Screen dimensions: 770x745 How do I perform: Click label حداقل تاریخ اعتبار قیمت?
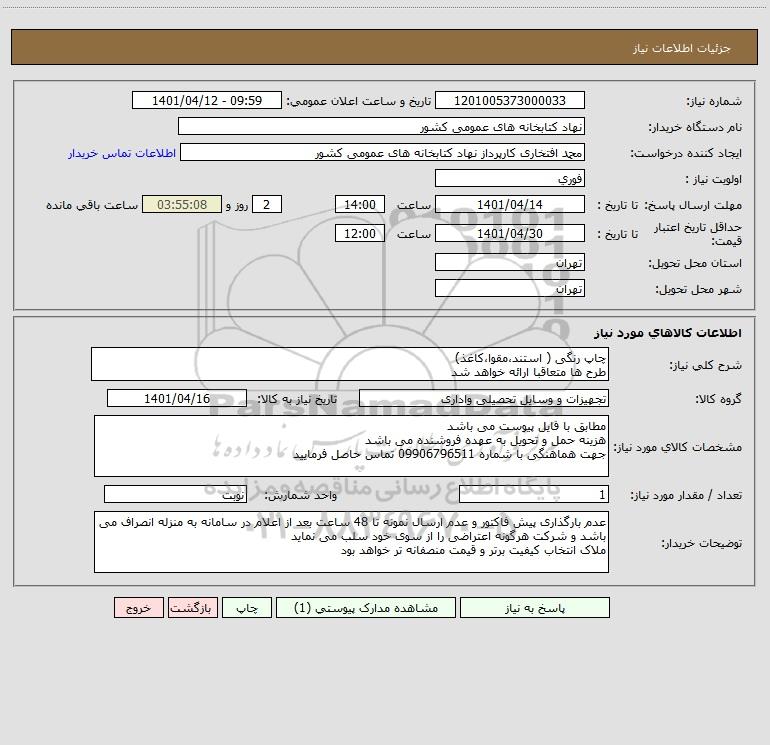[698, 234]
